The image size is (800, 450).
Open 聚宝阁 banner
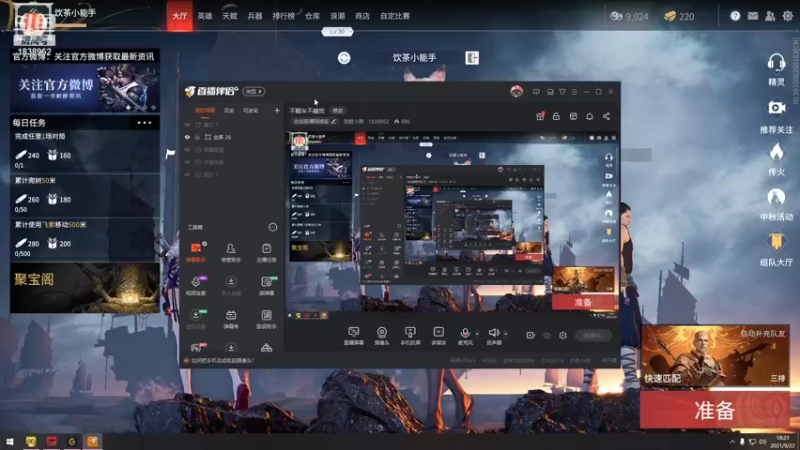click(85, 288)
